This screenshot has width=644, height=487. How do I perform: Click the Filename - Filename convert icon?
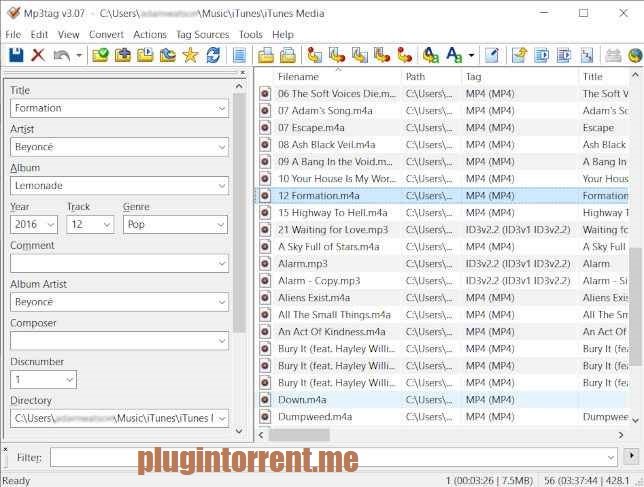360,55
